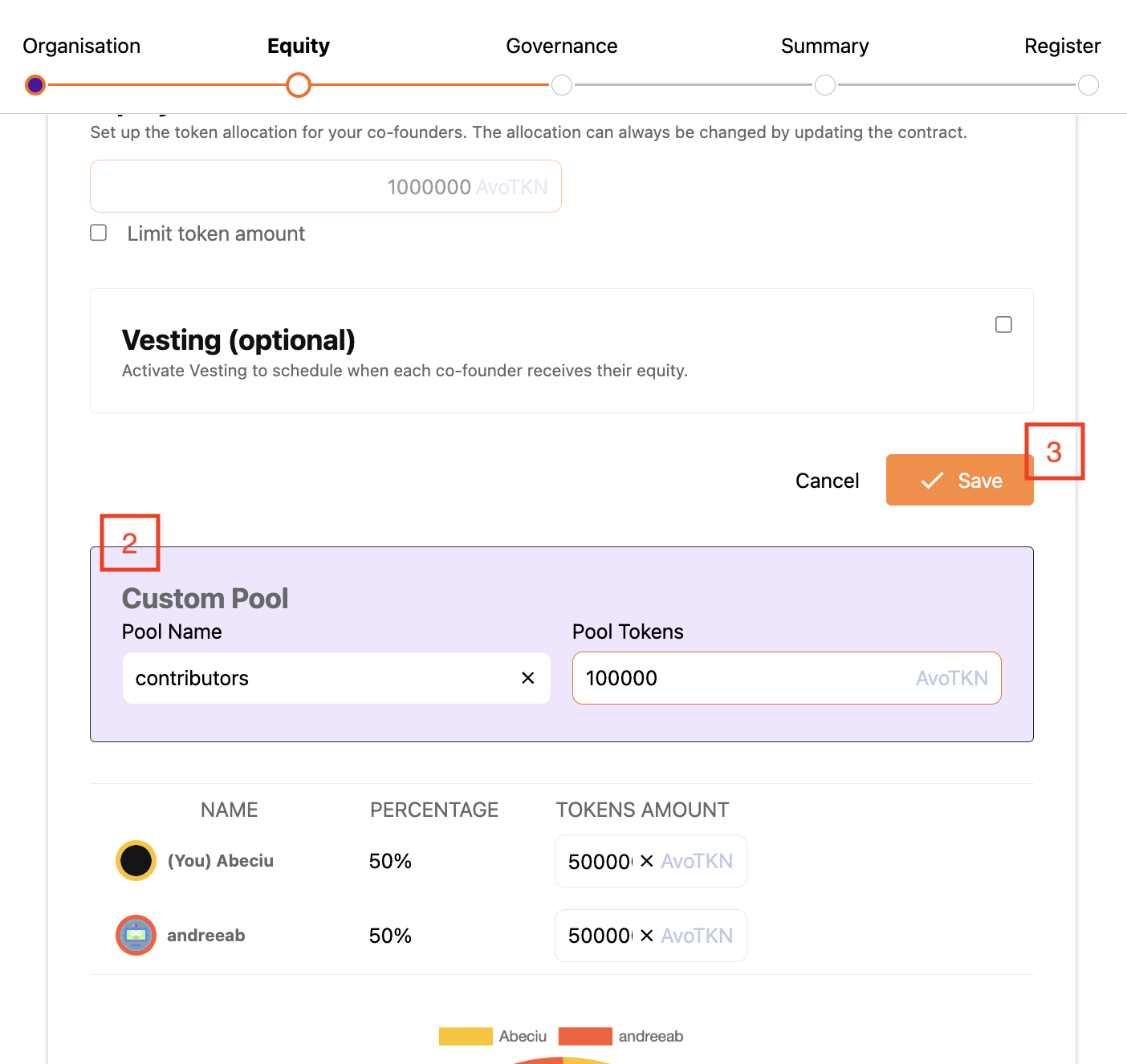Click the Custom Pool heading
The image size is (1127, 1064).
[x=205, y=599]
